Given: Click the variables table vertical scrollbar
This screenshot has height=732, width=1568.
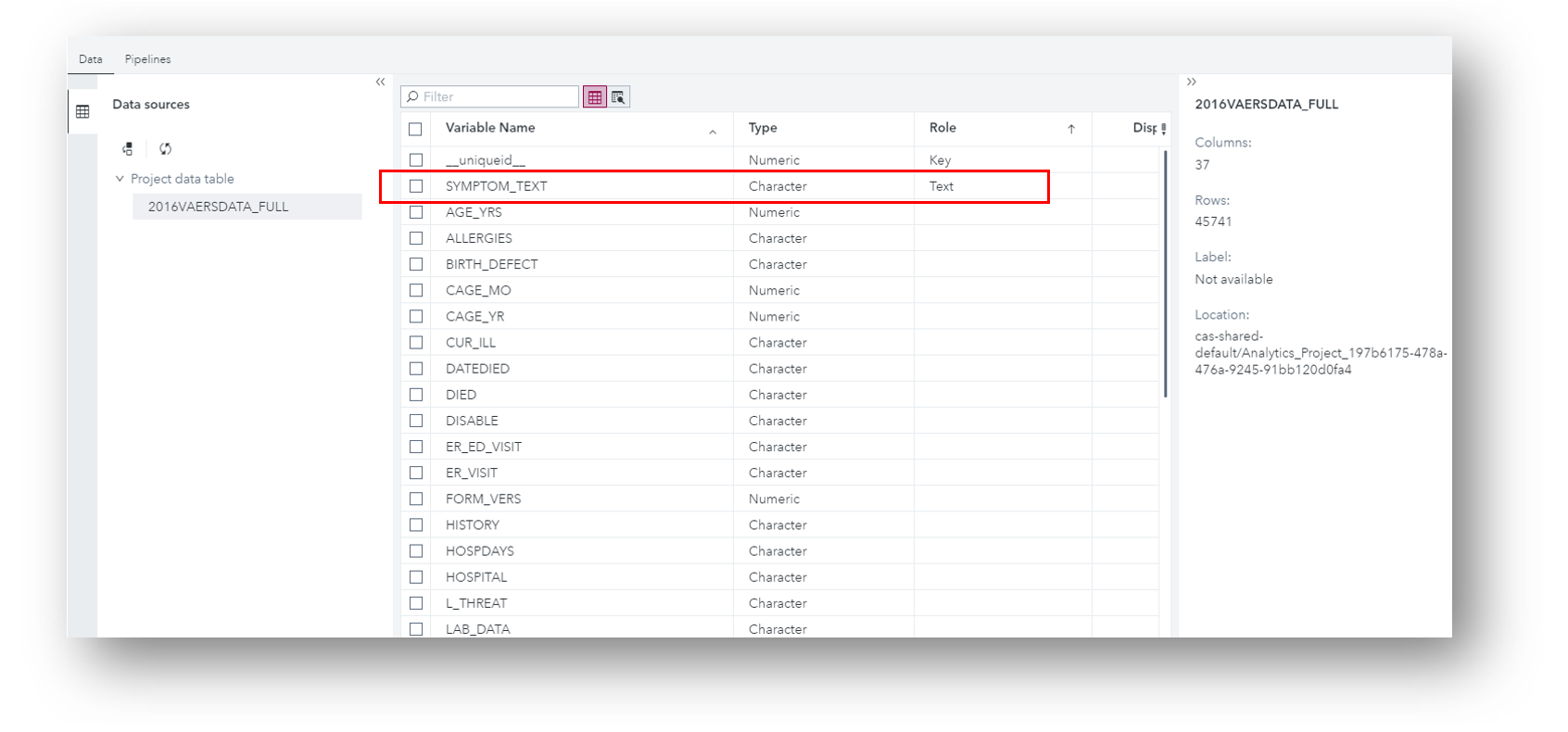Looking at the screenshot, I should (x=1165, y=273).
